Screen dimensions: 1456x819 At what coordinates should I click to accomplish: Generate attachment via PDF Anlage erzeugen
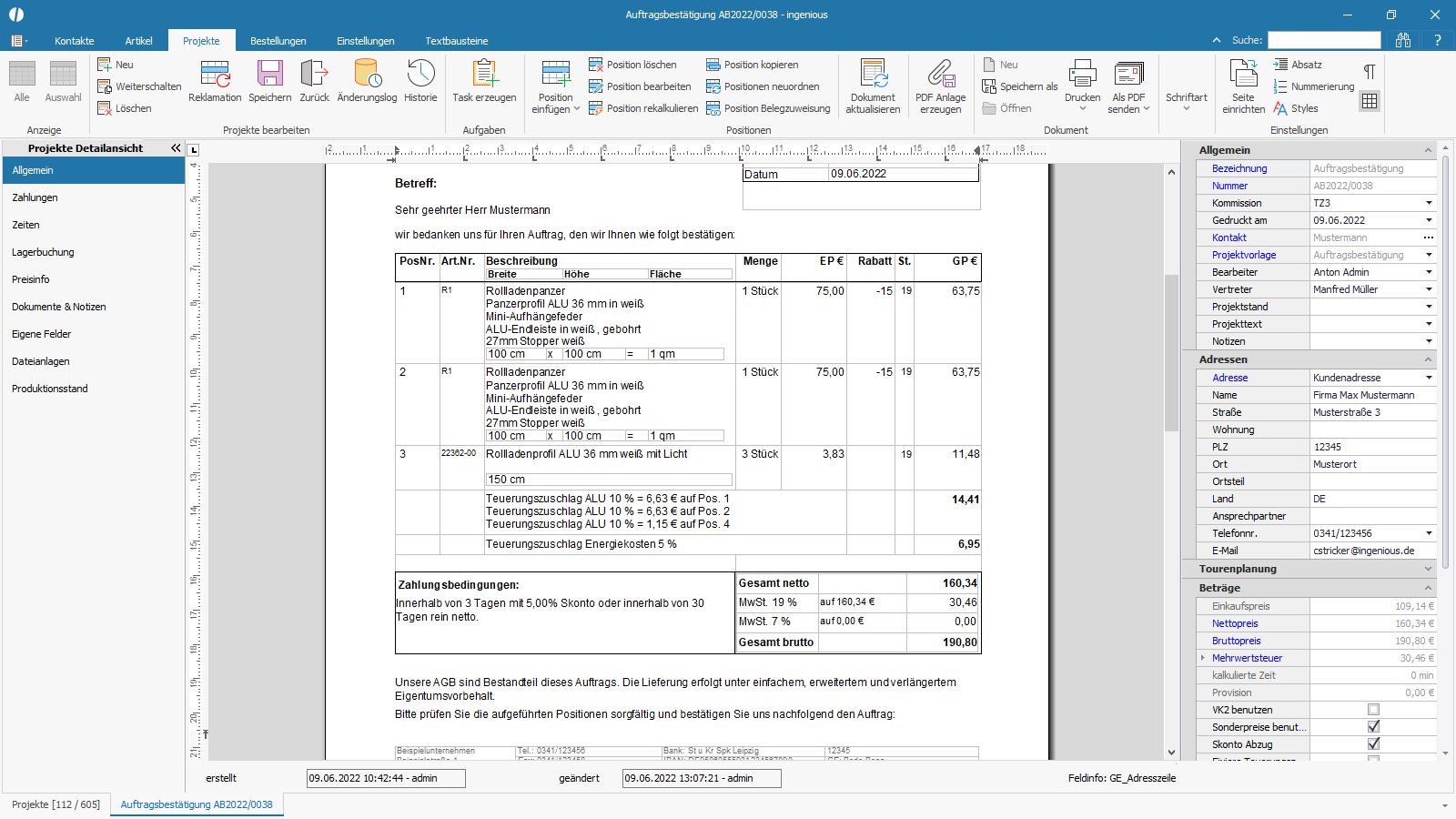tap(940, 75)
